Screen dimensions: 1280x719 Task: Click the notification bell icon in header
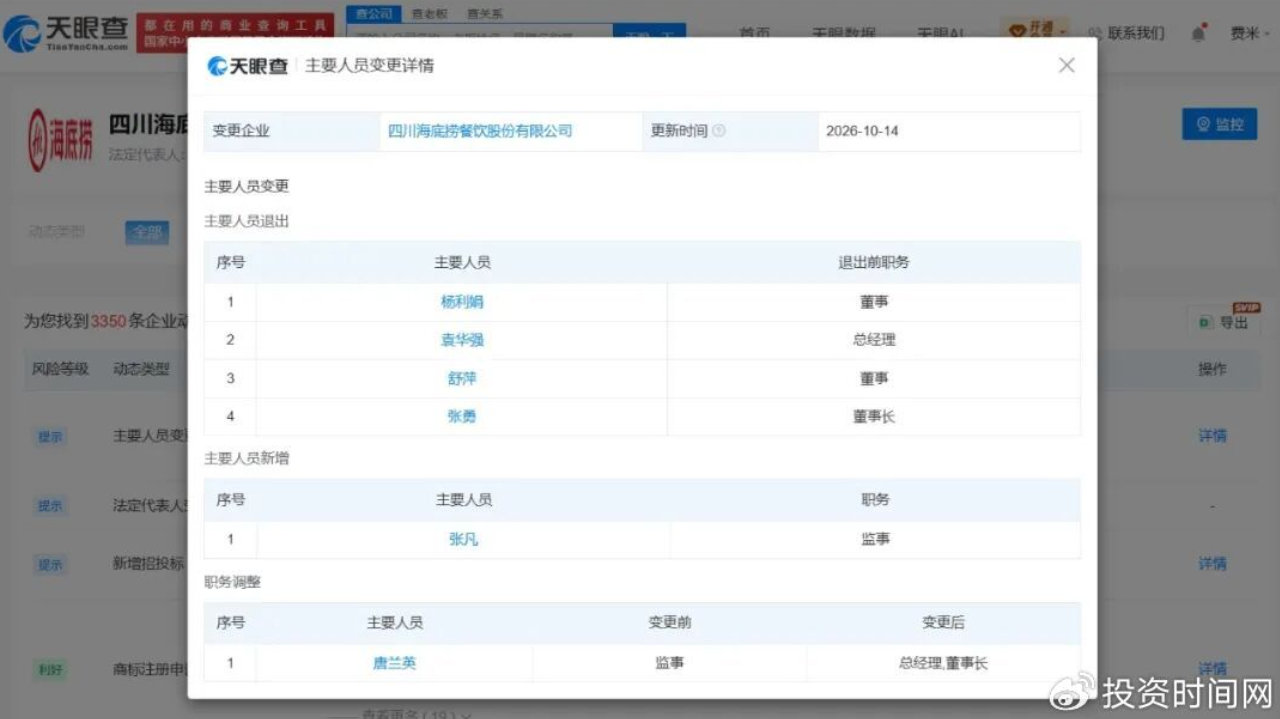1199,33
